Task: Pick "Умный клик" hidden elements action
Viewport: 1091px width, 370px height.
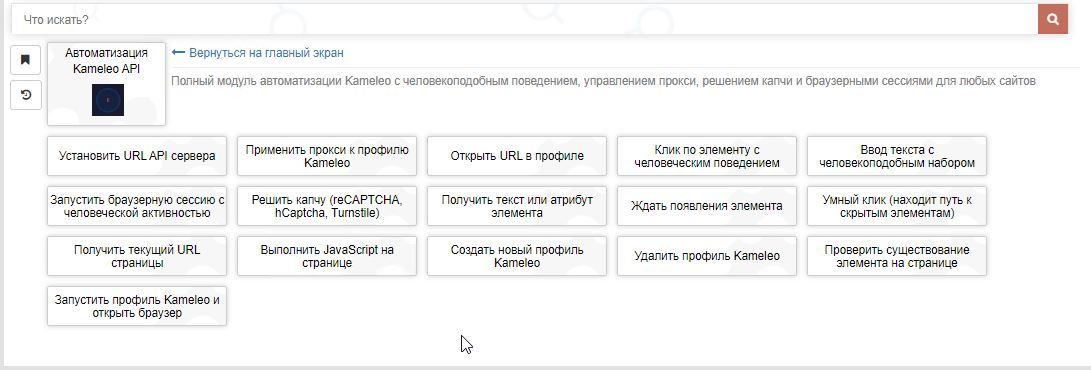Action: [897, 206]
